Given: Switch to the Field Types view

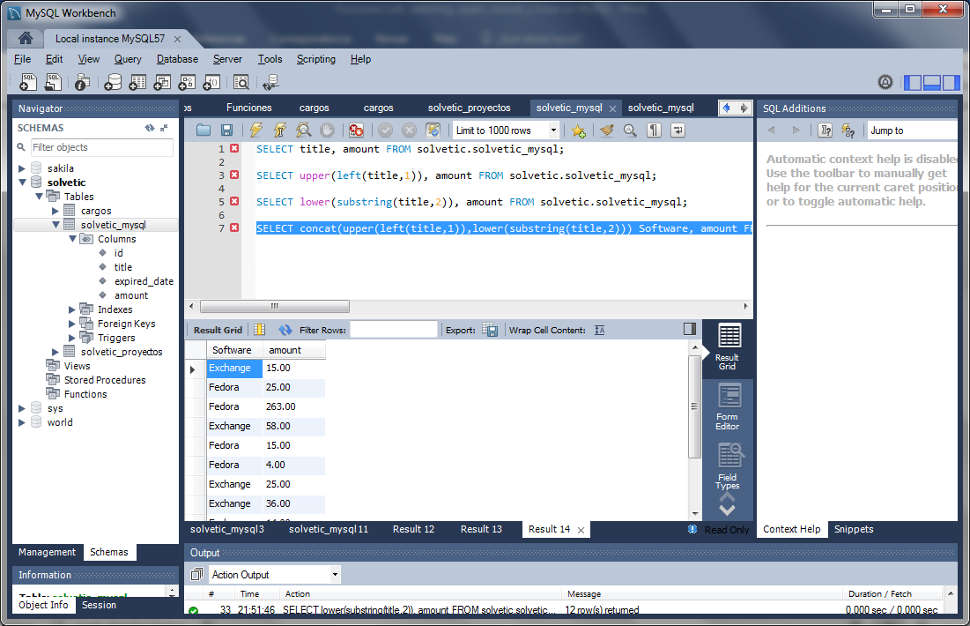Looking at the screenshot, I should 728,467.
